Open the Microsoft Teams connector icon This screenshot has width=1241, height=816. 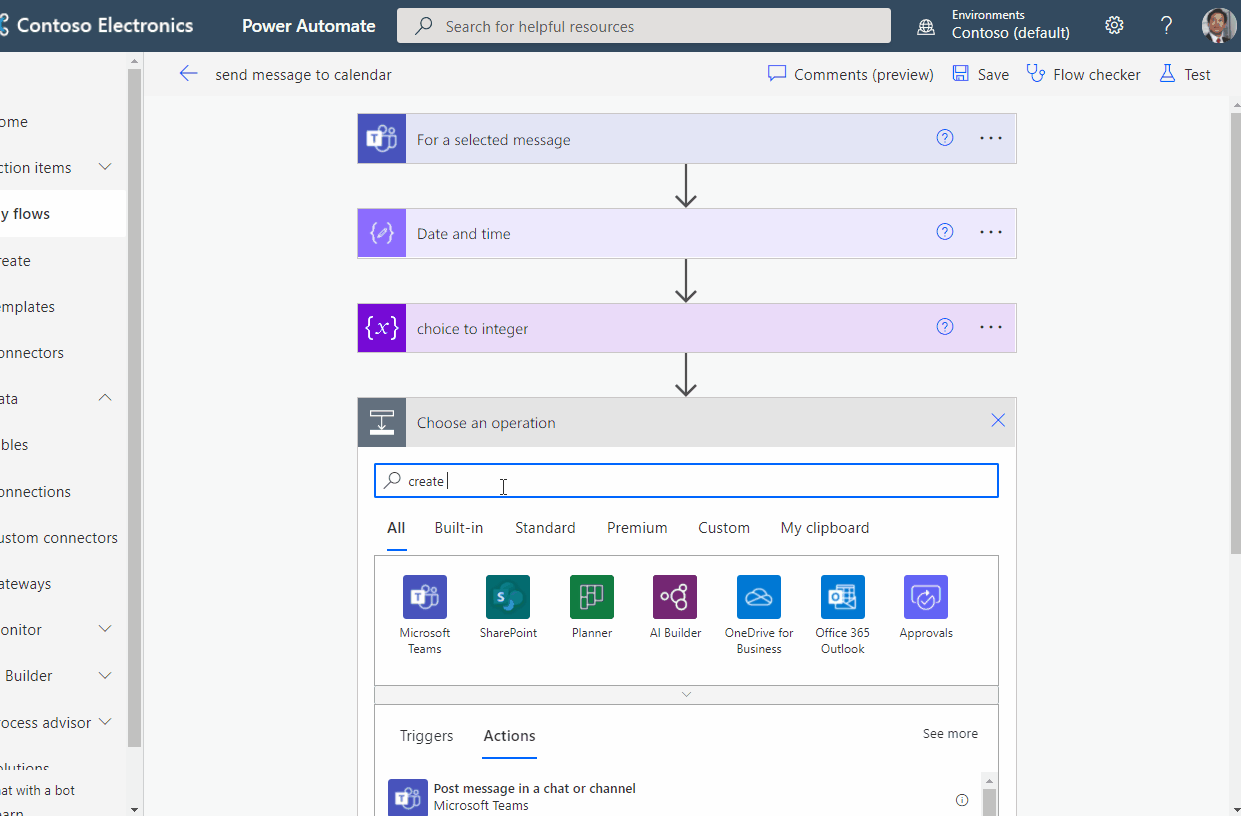pyautogui.click(x=425, y=597)
